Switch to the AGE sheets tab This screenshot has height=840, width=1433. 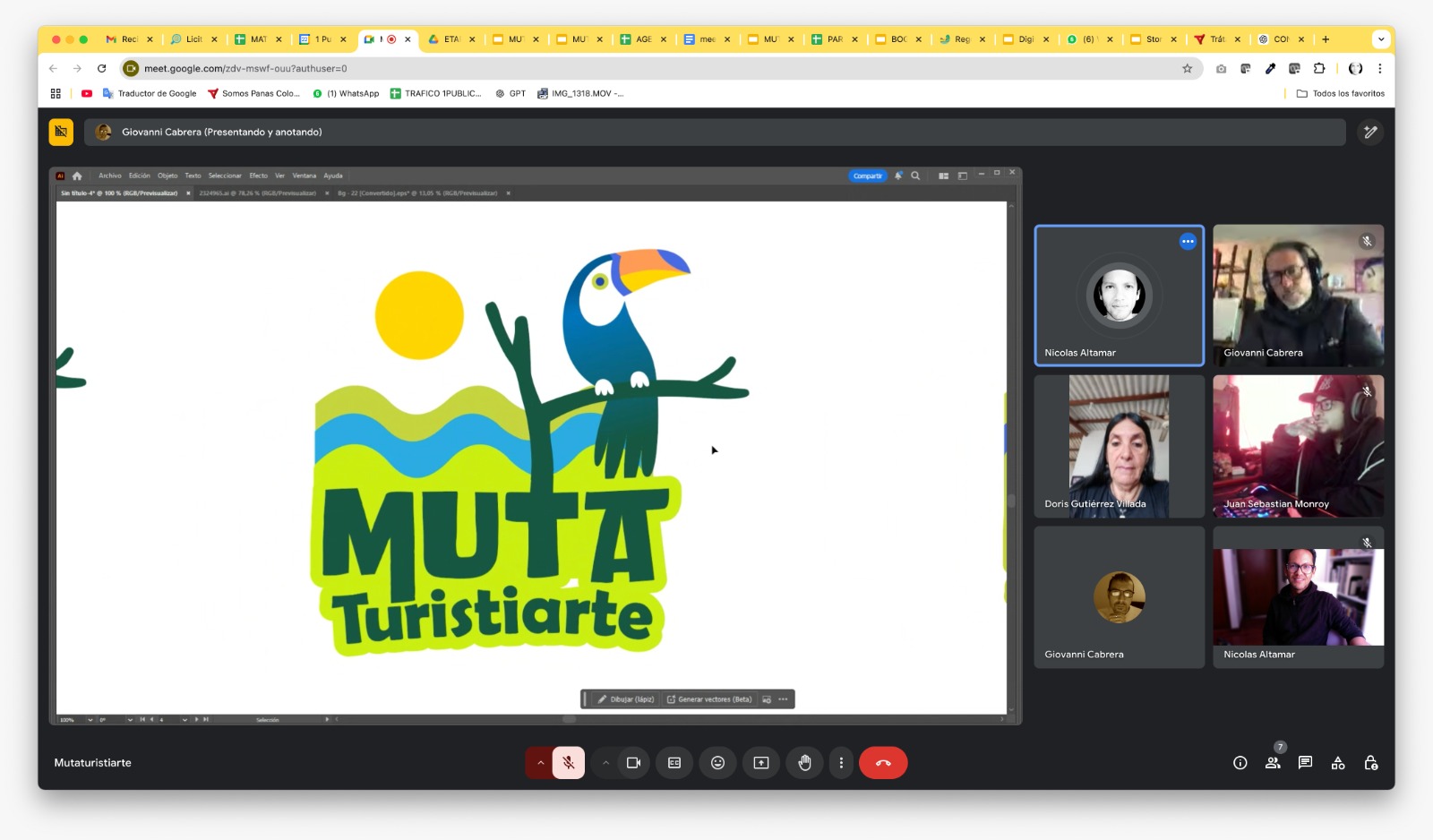643,39
